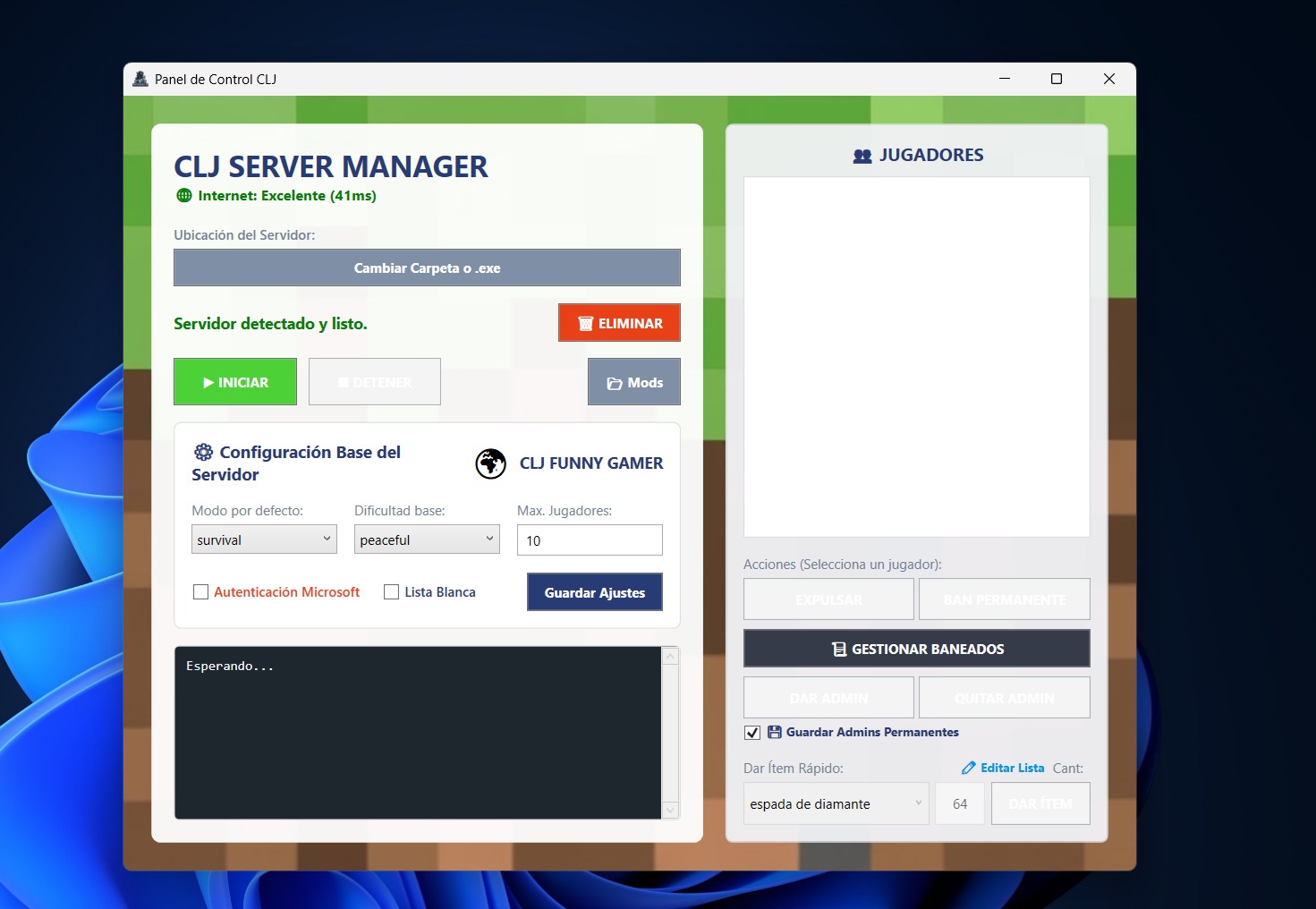Viewport: 1316px width, 909px height.
Task: Click the DAR ADMIN button
Action: 828,698
